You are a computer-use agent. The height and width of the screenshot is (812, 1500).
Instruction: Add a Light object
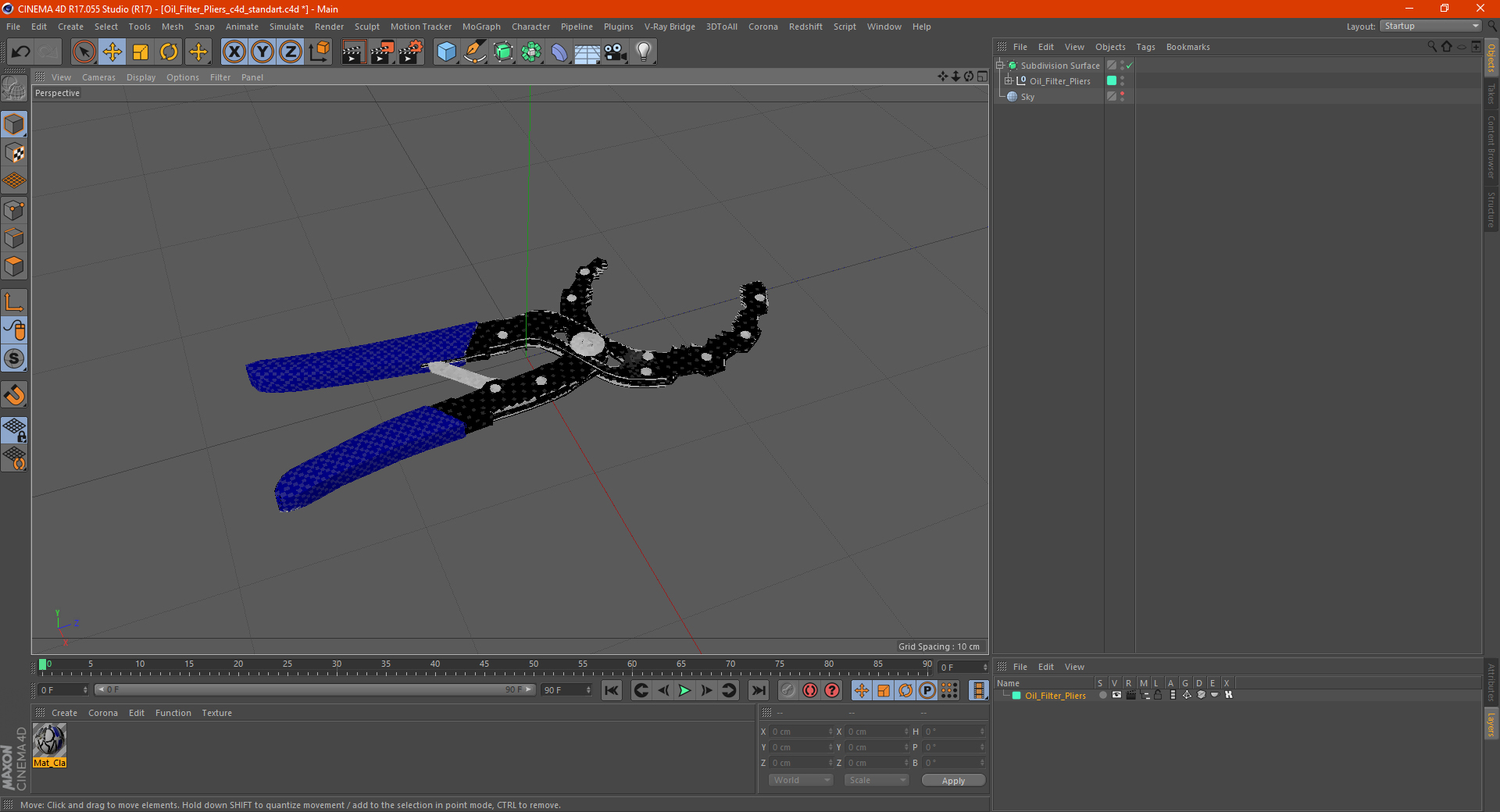point(644,52)
